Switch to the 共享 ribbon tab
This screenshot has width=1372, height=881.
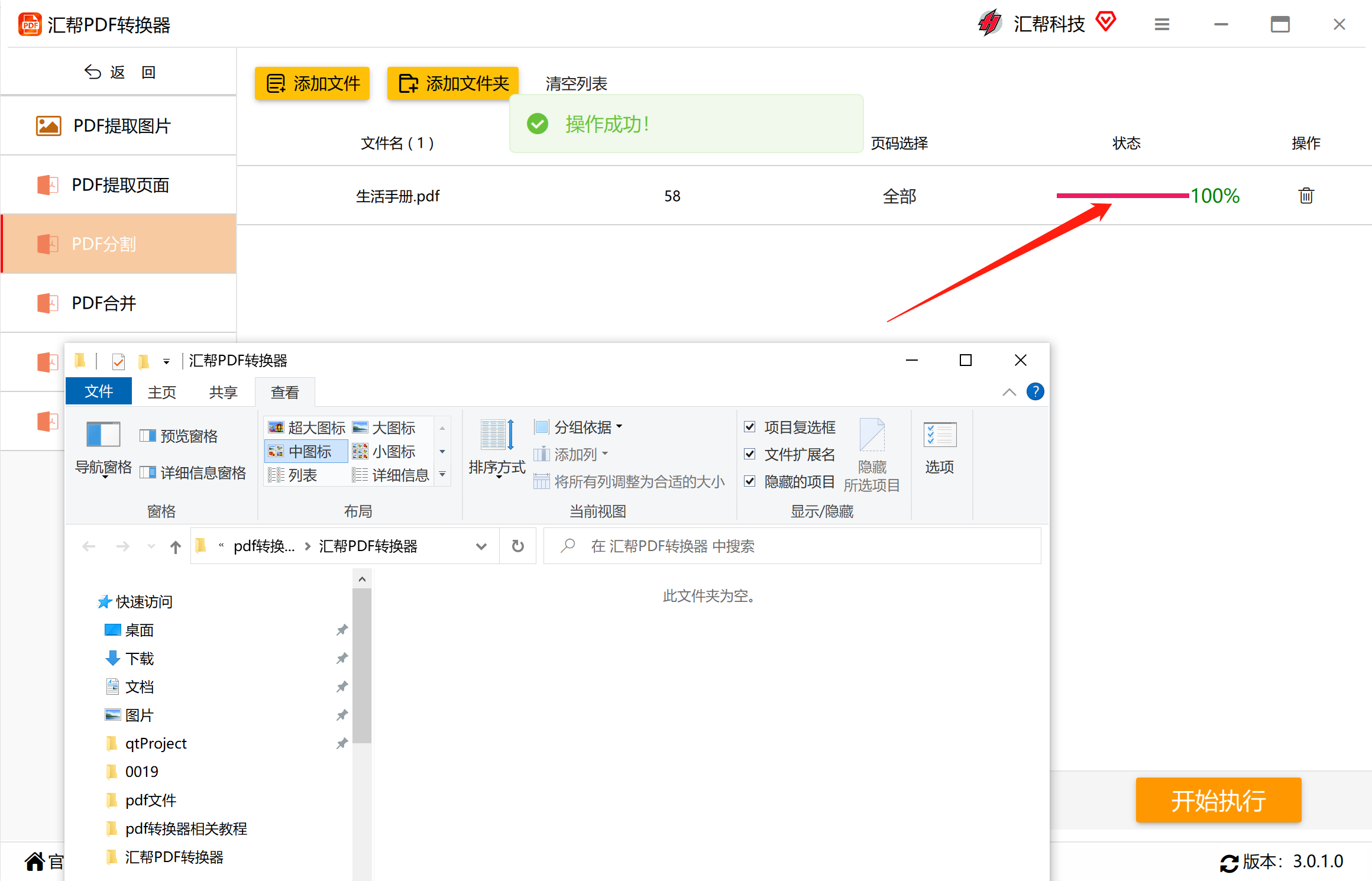(x=223, y=391)
